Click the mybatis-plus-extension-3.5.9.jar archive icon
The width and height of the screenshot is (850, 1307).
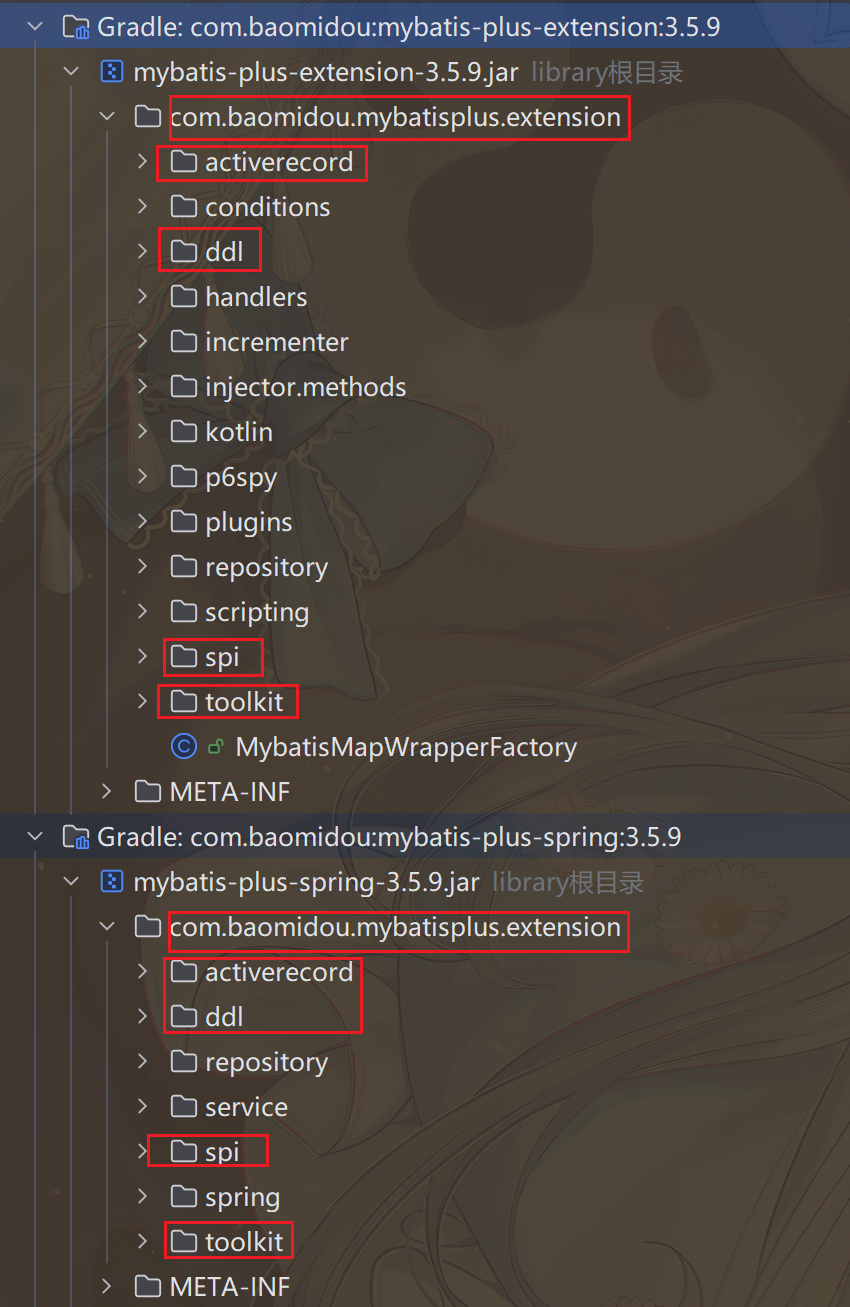(x=112, y=72)
